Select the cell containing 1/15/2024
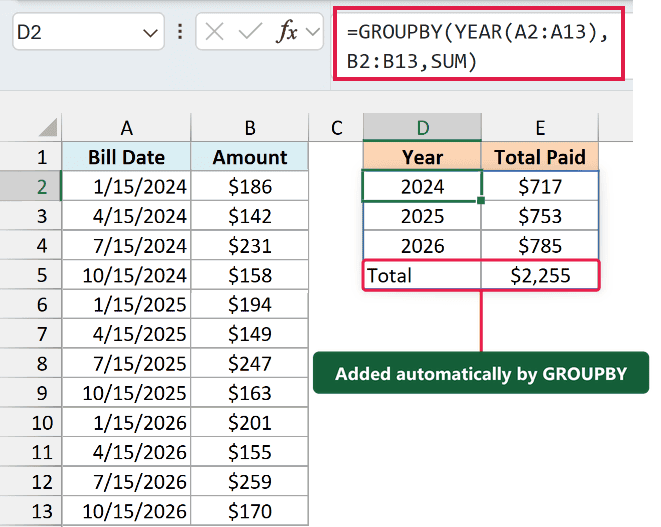This screenshot has width=661, height=527. (126, 186)
